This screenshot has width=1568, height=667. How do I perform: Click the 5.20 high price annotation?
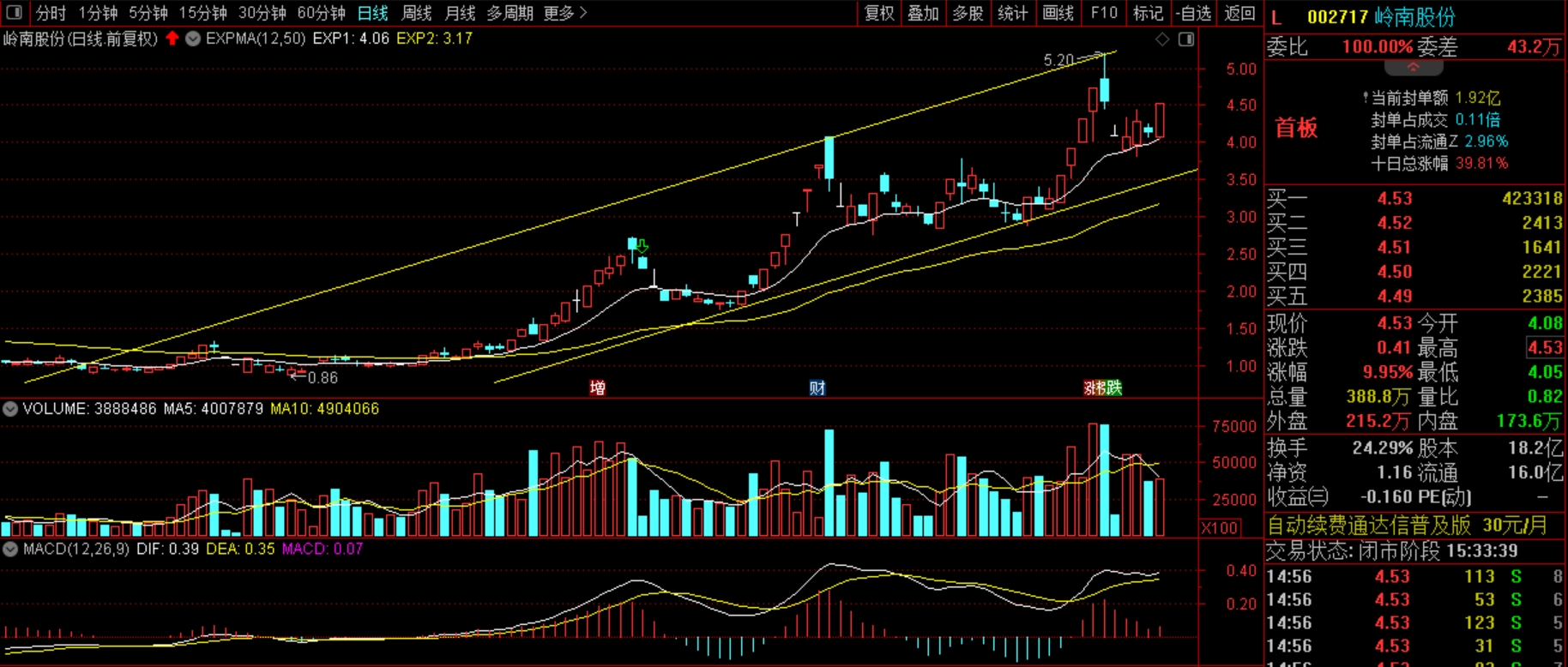[x=1058, y=60]
